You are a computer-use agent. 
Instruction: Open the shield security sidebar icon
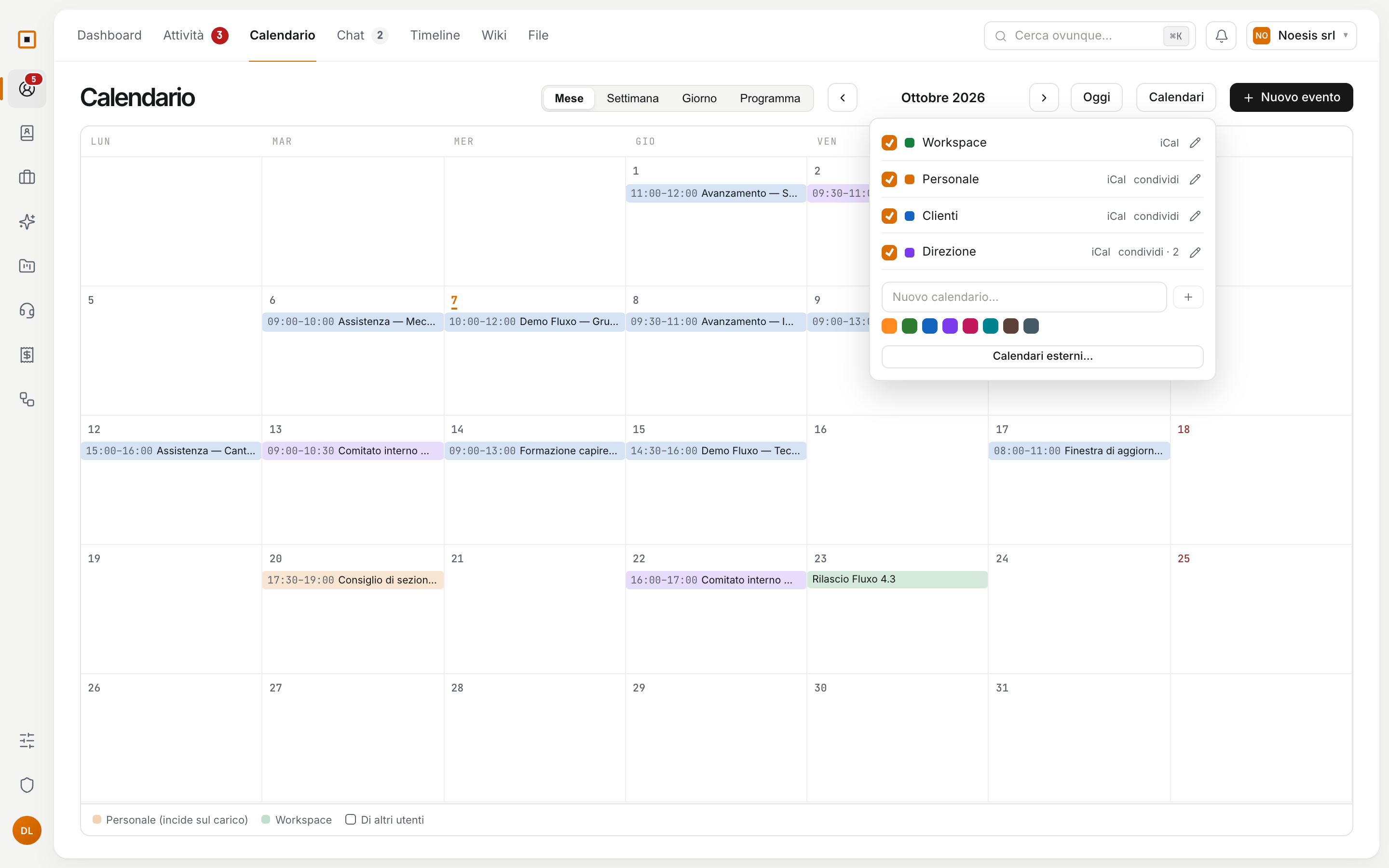27,785
